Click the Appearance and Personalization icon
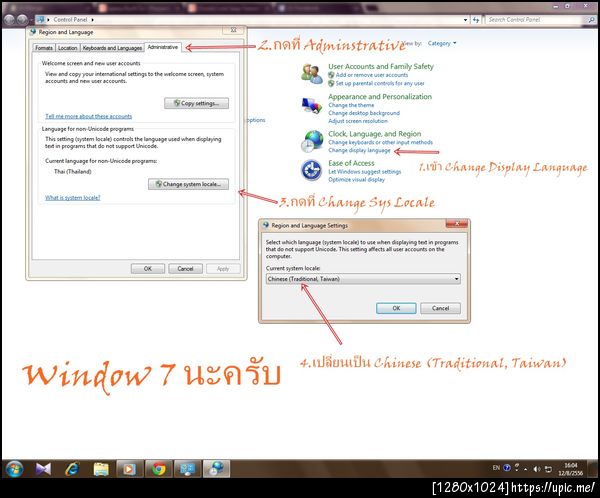The width and height of the screenshot is (600, 498). click(311, 105)
